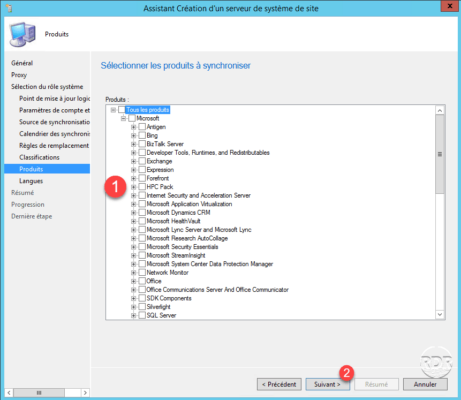Image resolution: width=461 pixels, height=400 pixels.
Task: Expand the Antigen node
Action: pyautogui.click(x=134, y=127)
